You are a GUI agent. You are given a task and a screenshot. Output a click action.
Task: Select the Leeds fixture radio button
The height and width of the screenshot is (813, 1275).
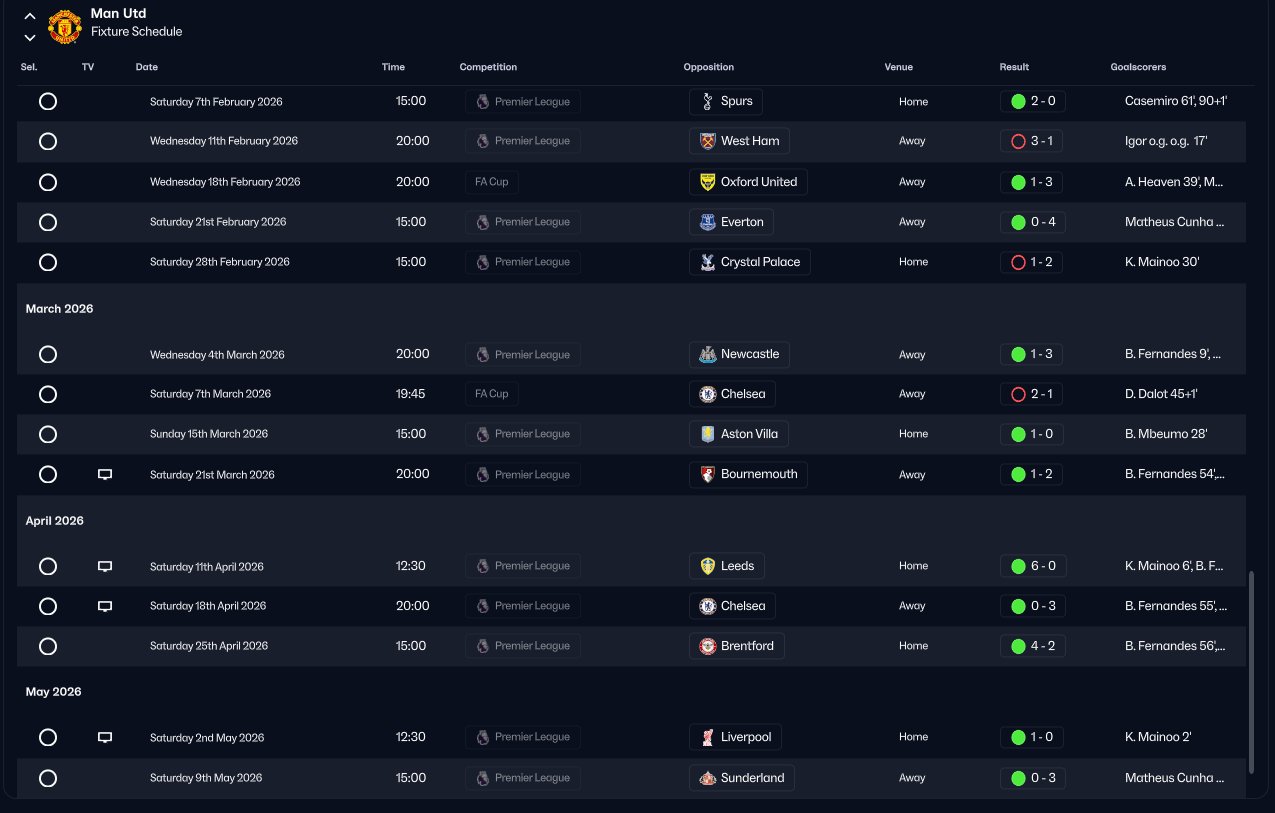click(48, 567)
